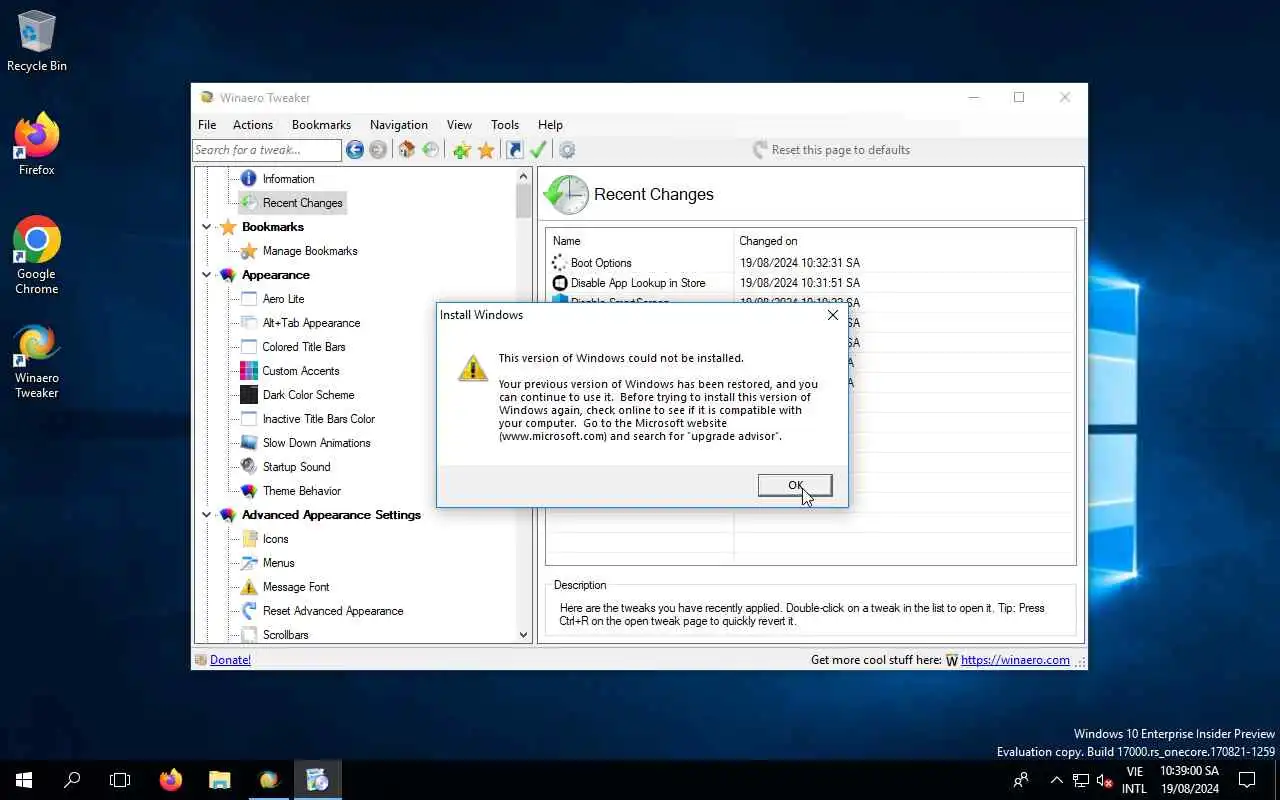Image resolution: width=1280 pixels, height=800 pixels.
Task: Open the Donate! link
Action: click(x=230, y=660)
